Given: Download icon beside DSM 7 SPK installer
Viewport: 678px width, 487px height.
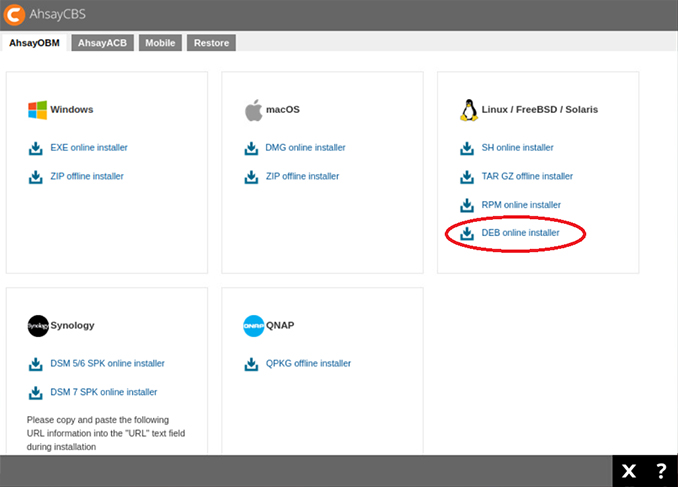Looking at the screenshot, I should pos(35,392).
